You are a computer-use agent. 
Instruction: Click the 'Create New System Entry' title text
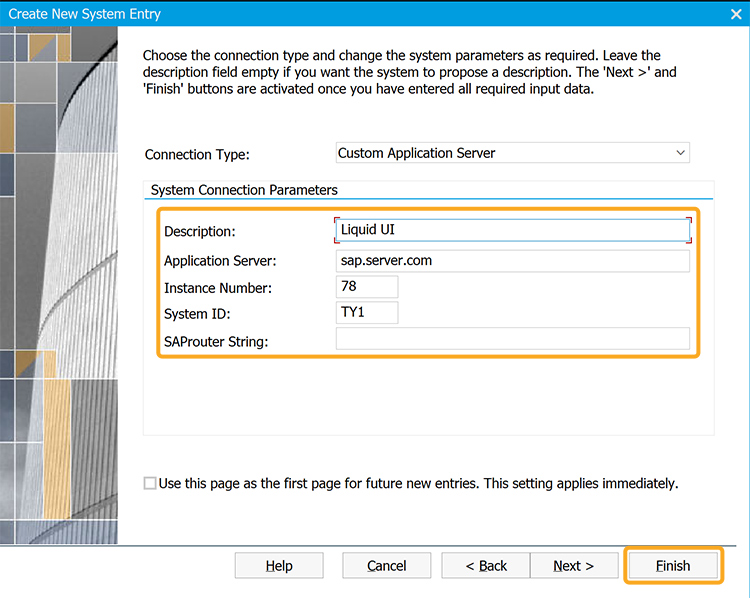point(85,14)
